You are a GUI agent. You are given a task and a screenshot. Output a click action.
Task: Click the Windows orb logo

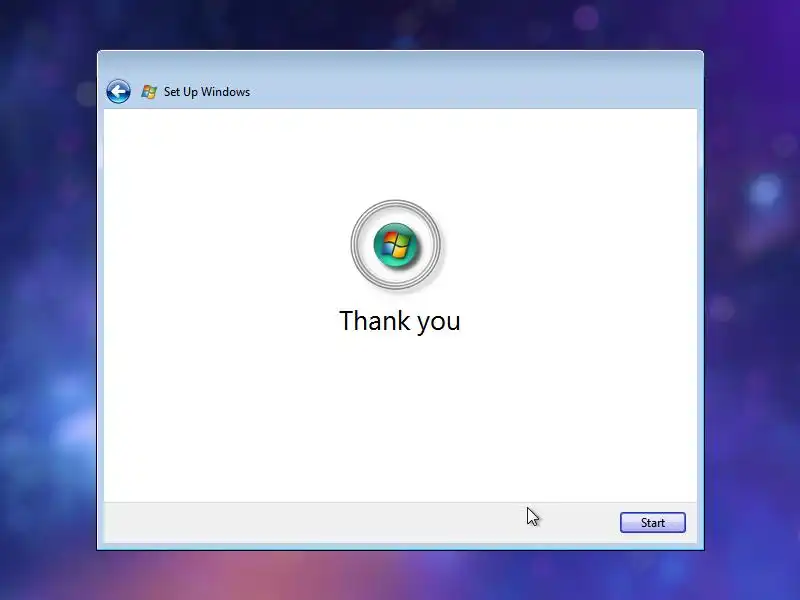[396, 245]
